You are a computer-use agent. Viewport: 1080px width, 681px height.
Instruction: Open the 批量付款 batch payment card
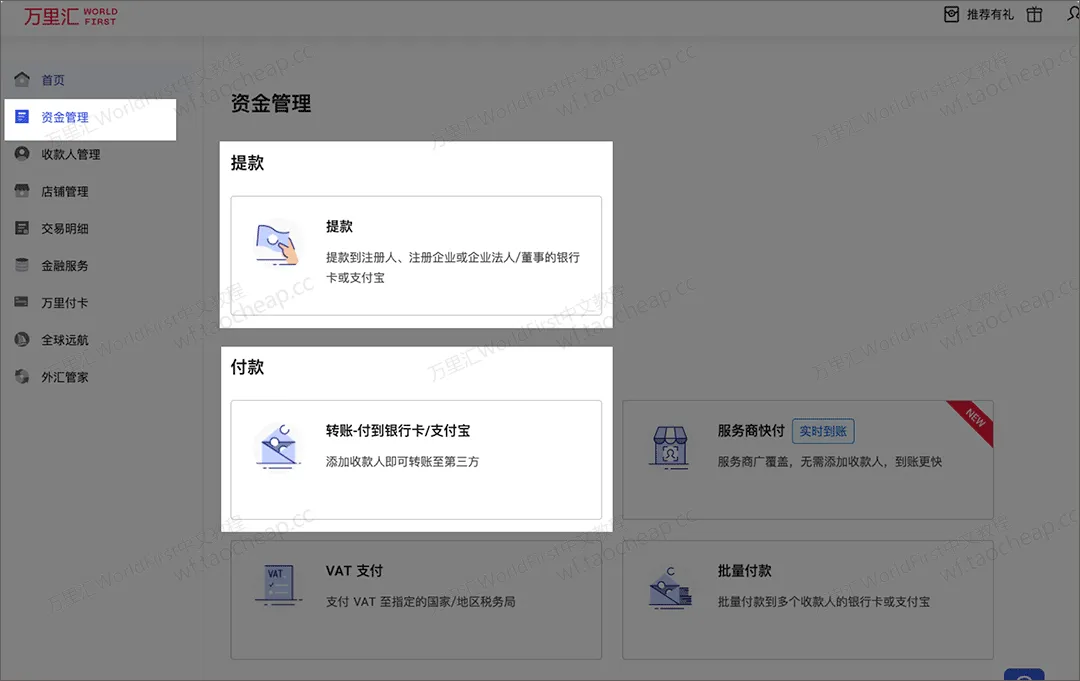pos(807,599)
